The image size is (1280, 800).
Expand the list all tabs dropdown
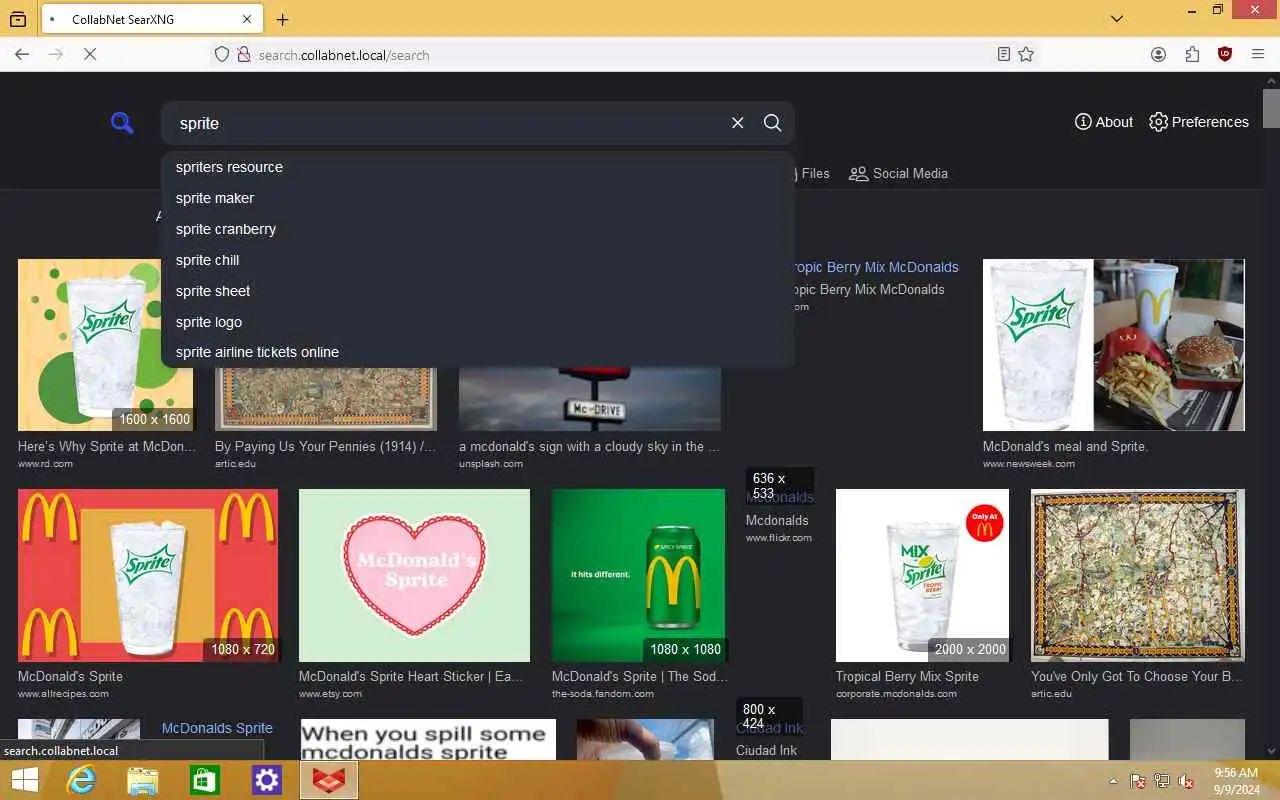coord(1117,19)
